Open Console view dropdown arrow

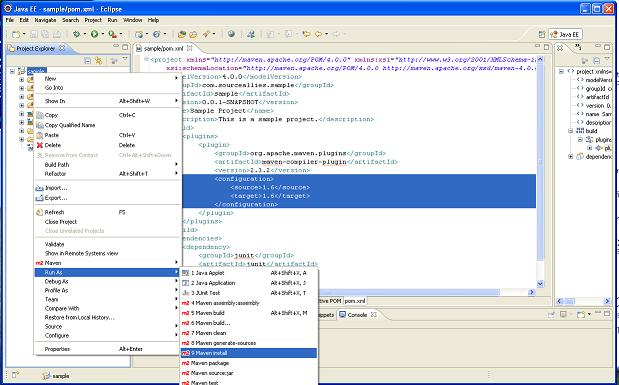tap(589, 315)
